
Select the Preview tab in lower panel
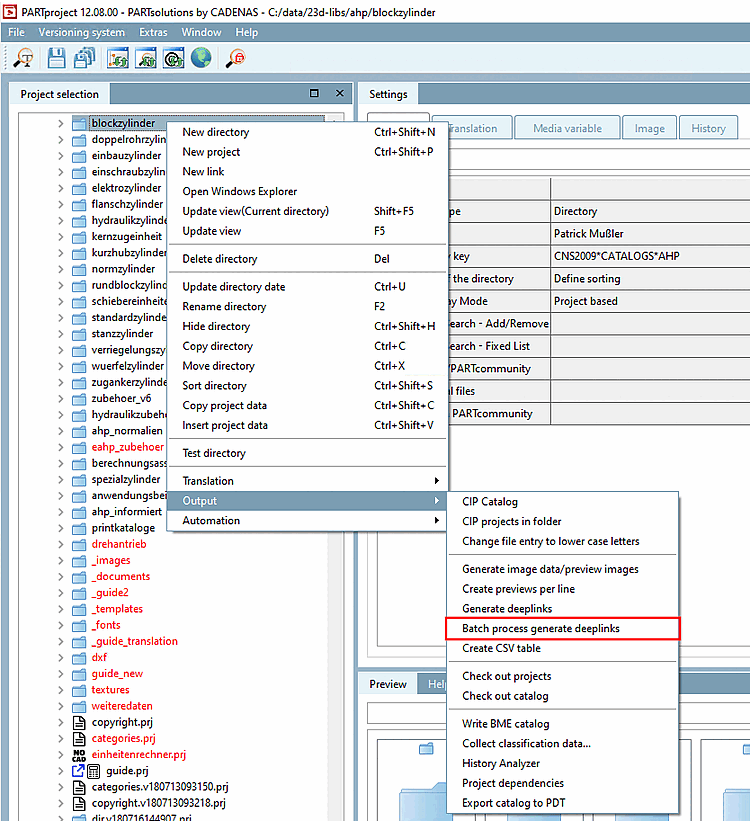388,684
